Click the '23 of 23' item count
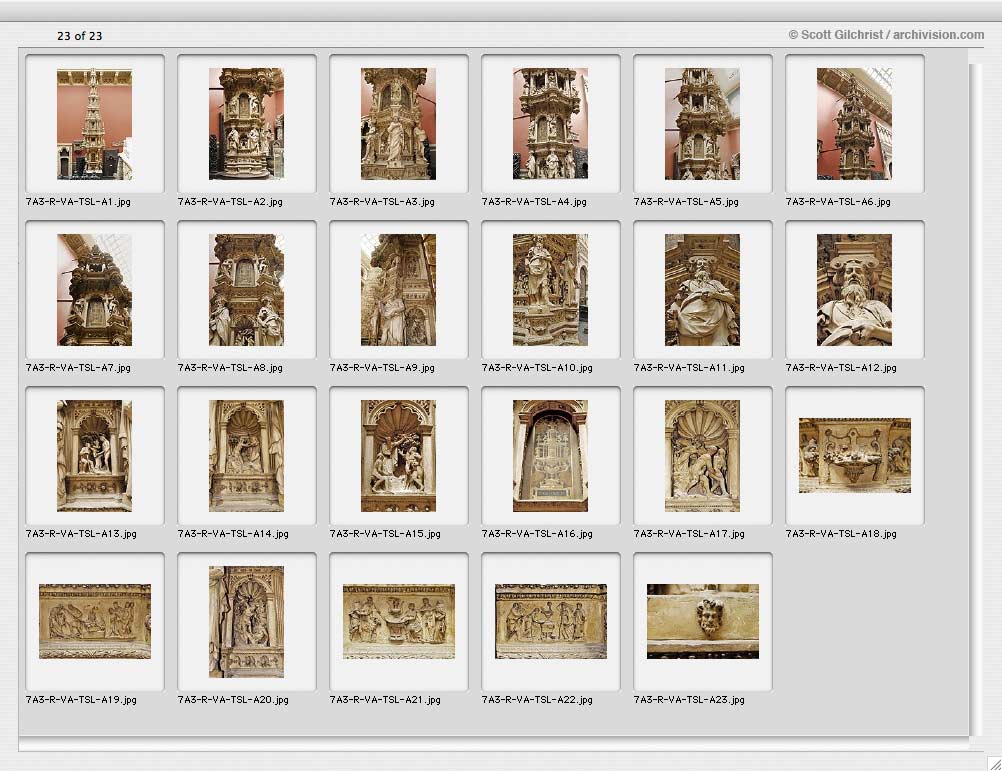Screen dimensions: 1002x771 (x=80, y=36)
